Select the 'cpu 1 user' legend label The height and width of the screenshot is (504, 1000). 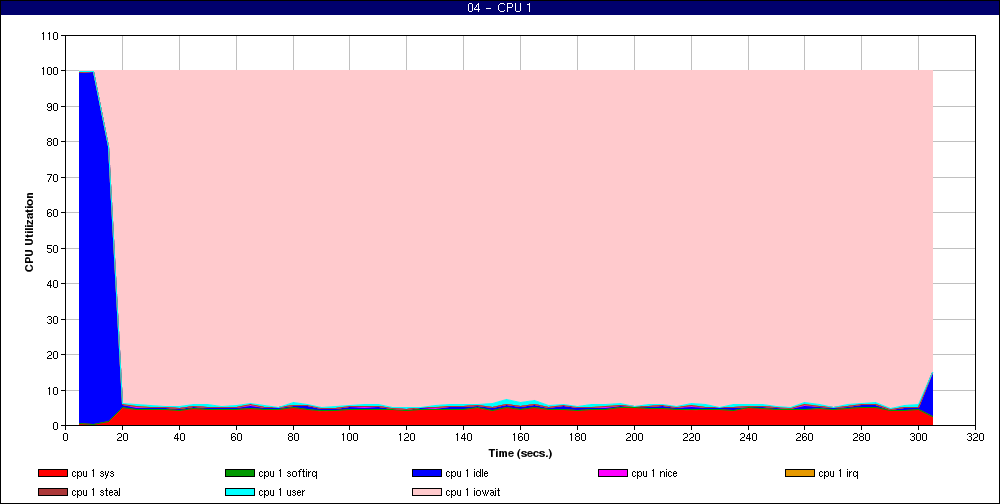(281, 493)
